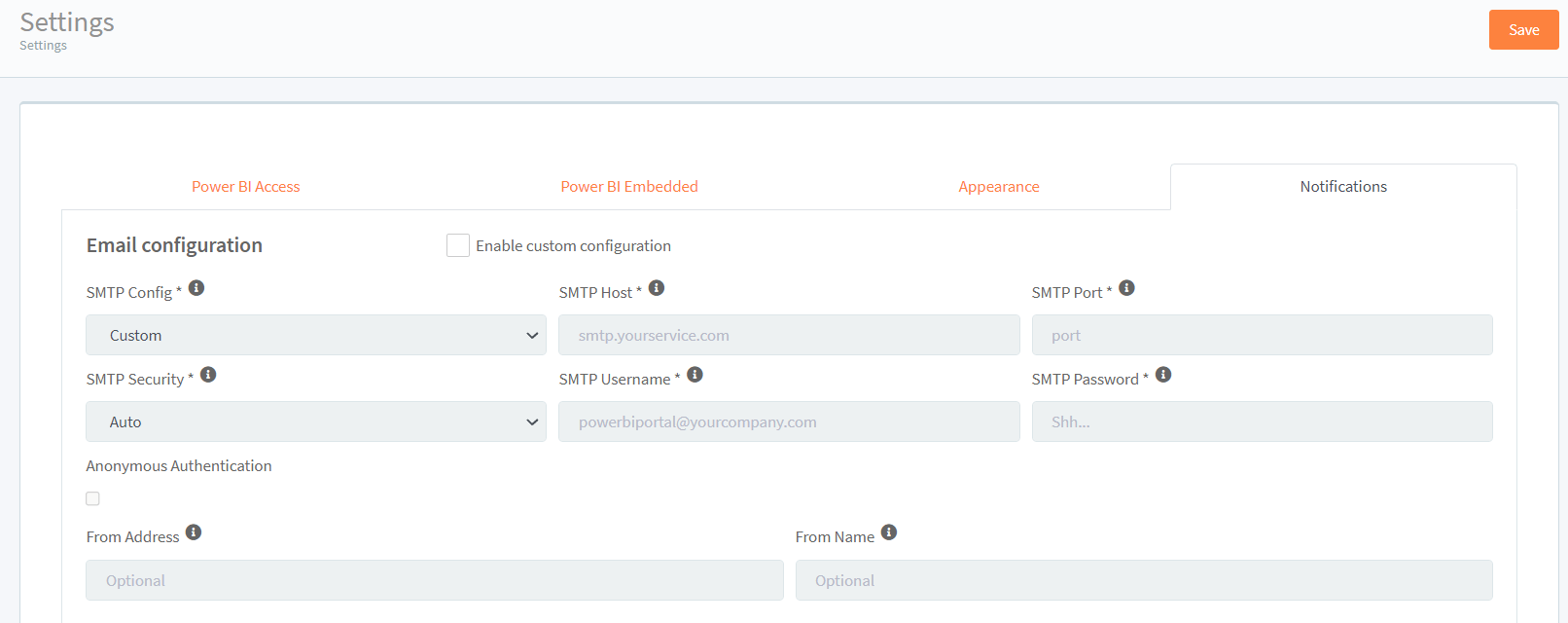Open the SMTP Config dropdown showing Custom
The image size is (1568, 623).
316,335
